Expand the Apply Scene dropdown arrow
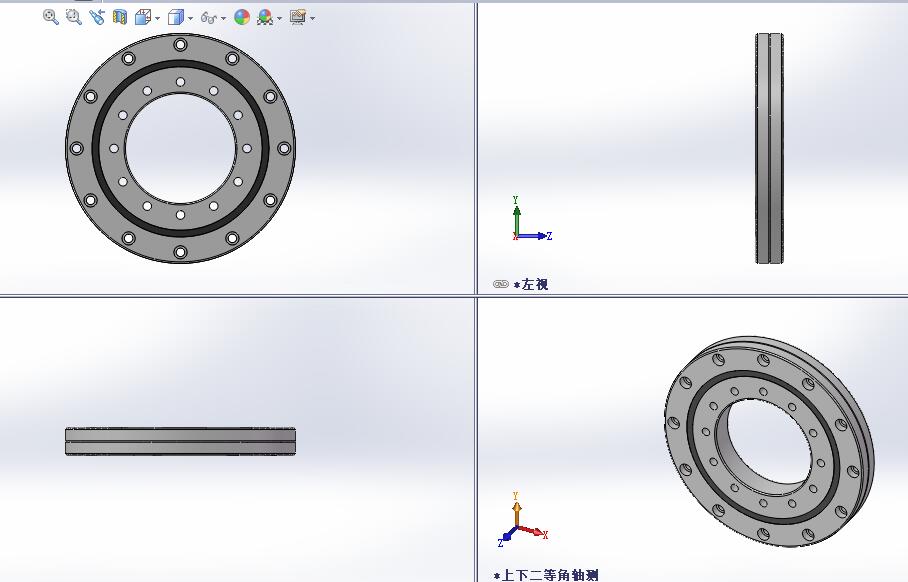 pos(280,19)
